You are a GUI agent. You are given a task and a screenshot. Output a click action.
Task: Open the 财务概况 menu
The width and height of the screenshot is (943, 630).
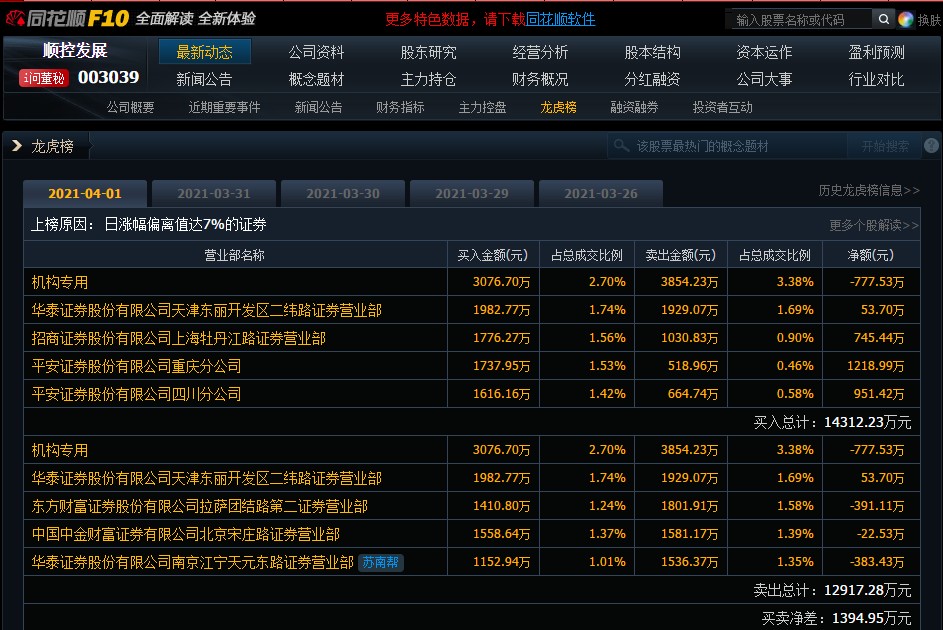[541, 79]
